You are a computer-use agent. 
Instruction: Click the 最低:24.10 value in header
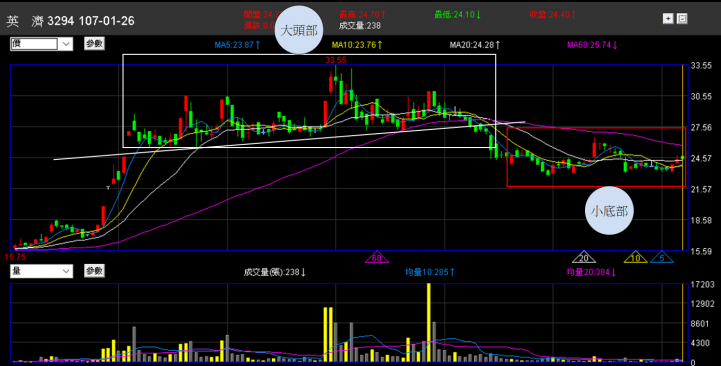458,15
